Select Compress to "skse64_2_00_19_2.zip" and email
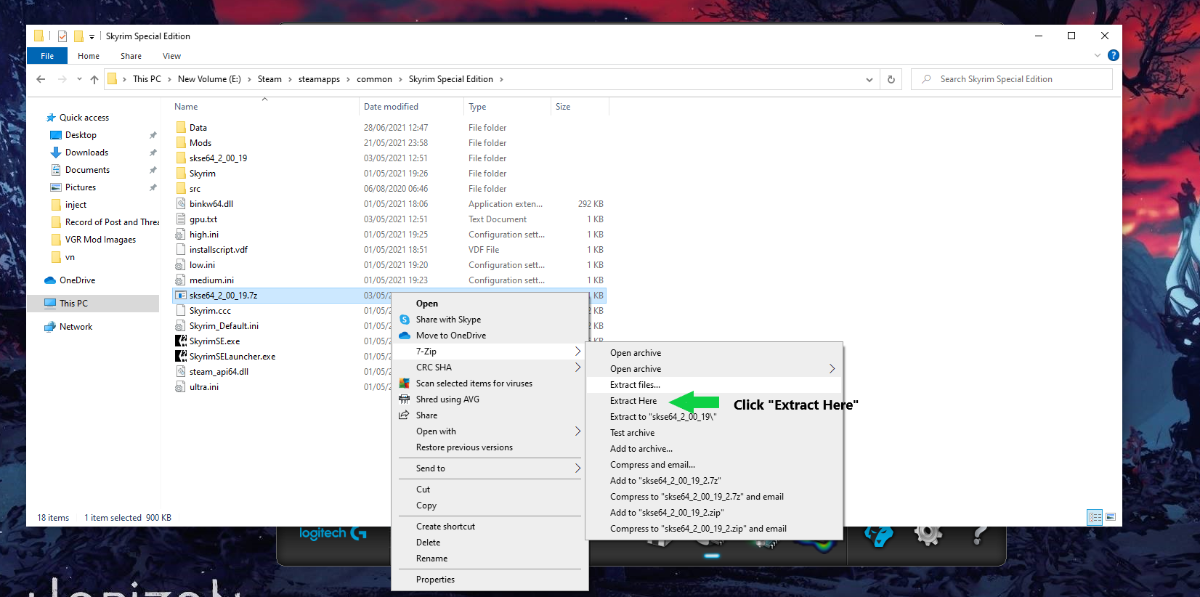 [x=698, y=528]
